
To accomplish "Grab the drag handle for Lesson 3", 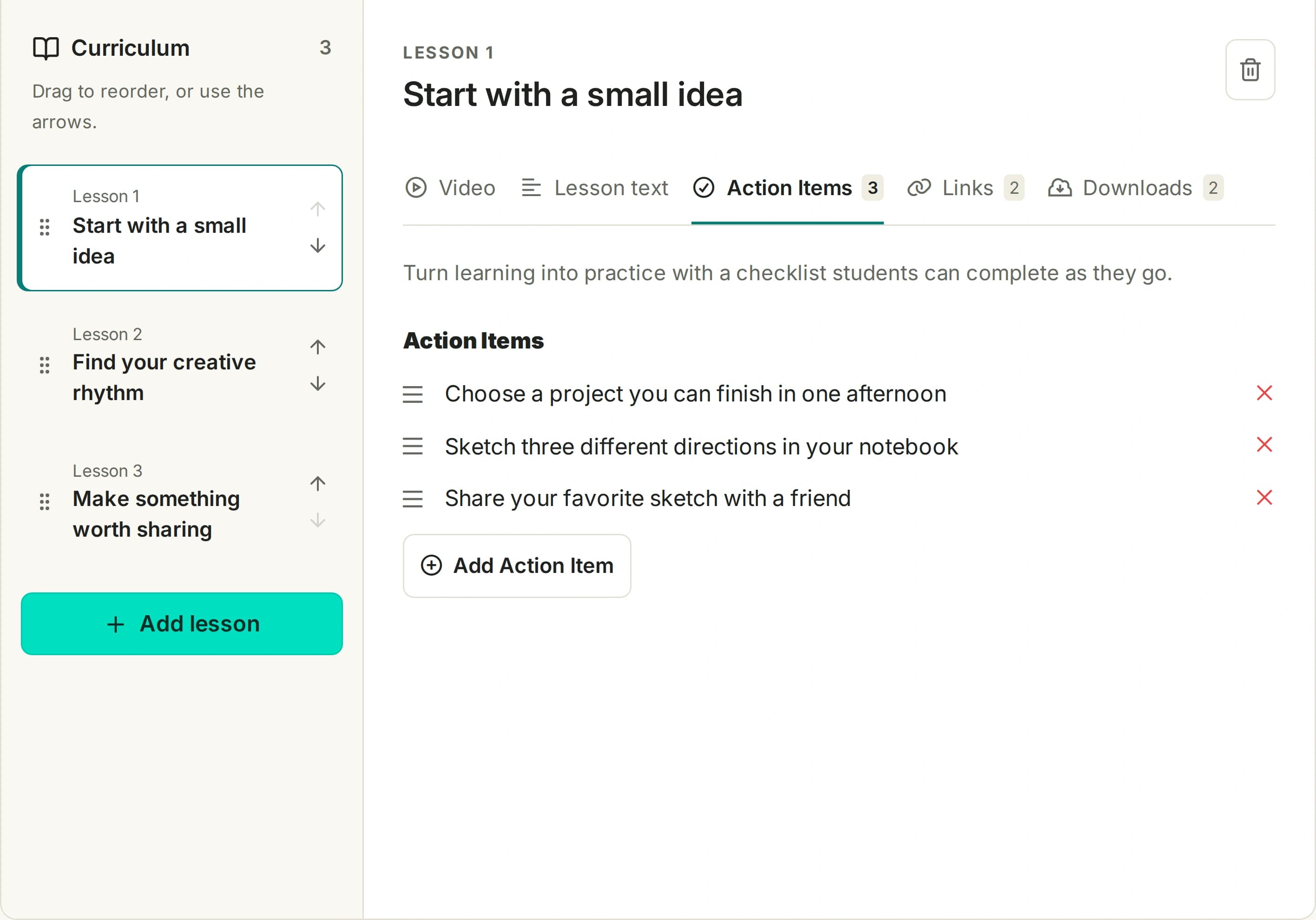I will click(45, 501).
